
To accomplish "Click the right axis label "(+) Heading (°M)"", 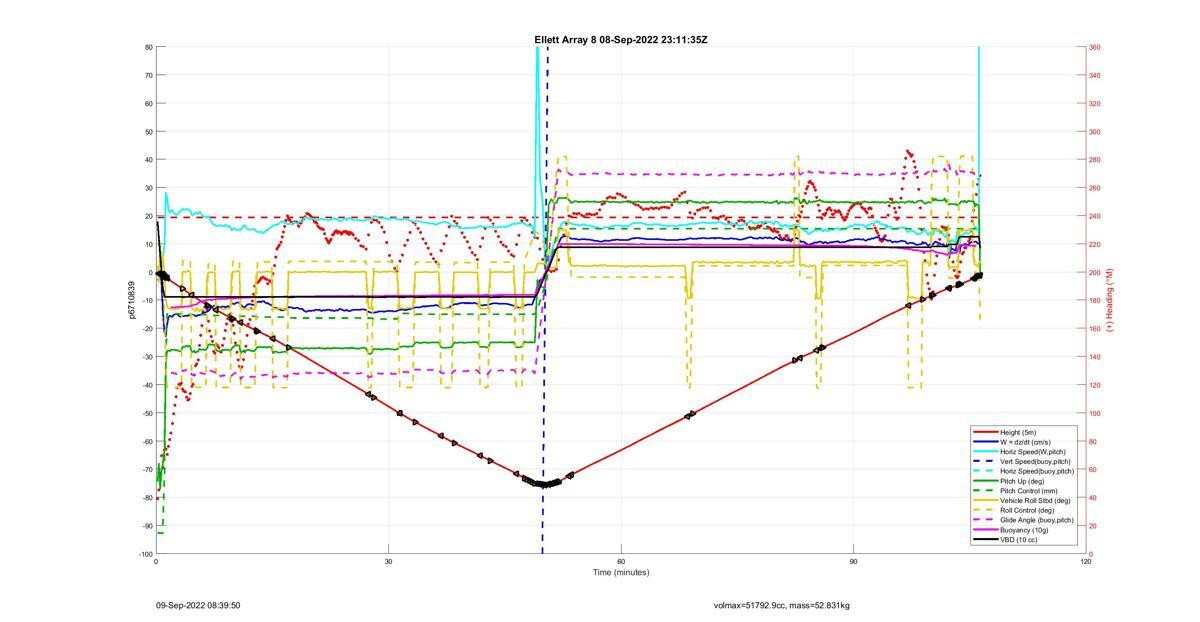I will pos(1108,300).
